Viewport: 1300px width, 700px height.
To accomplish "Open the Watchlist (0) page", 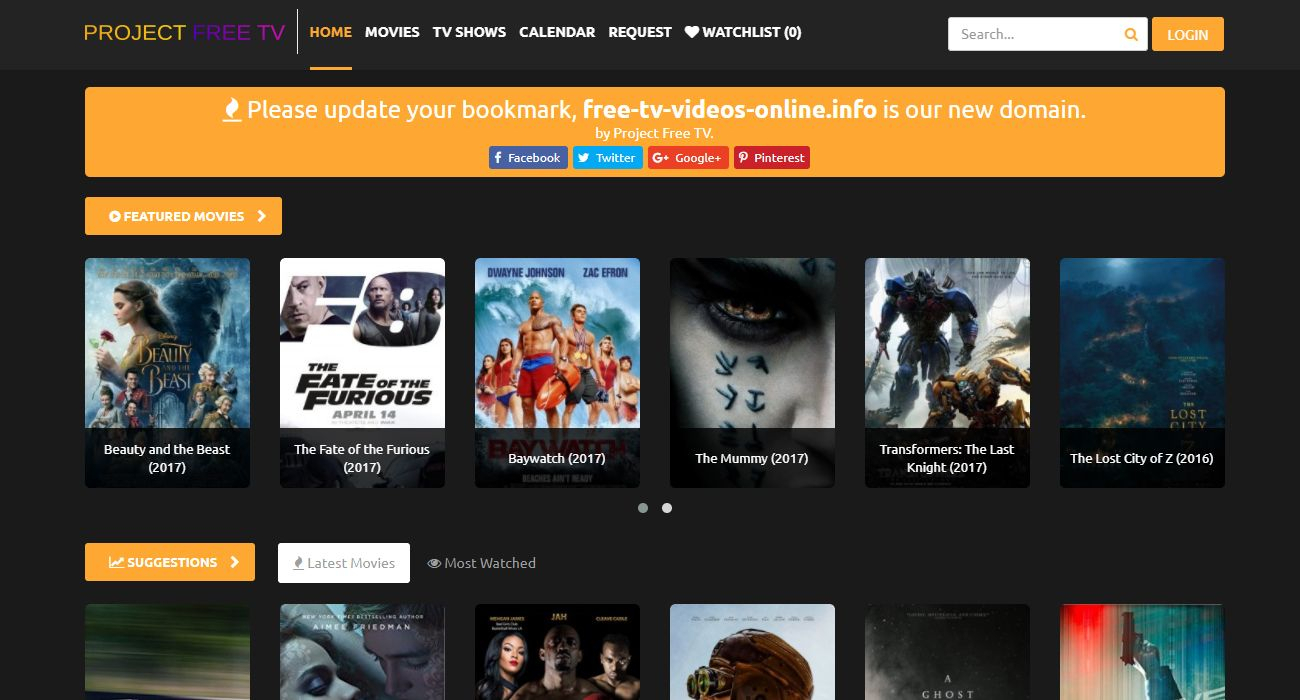I will [x=743, y=32].
